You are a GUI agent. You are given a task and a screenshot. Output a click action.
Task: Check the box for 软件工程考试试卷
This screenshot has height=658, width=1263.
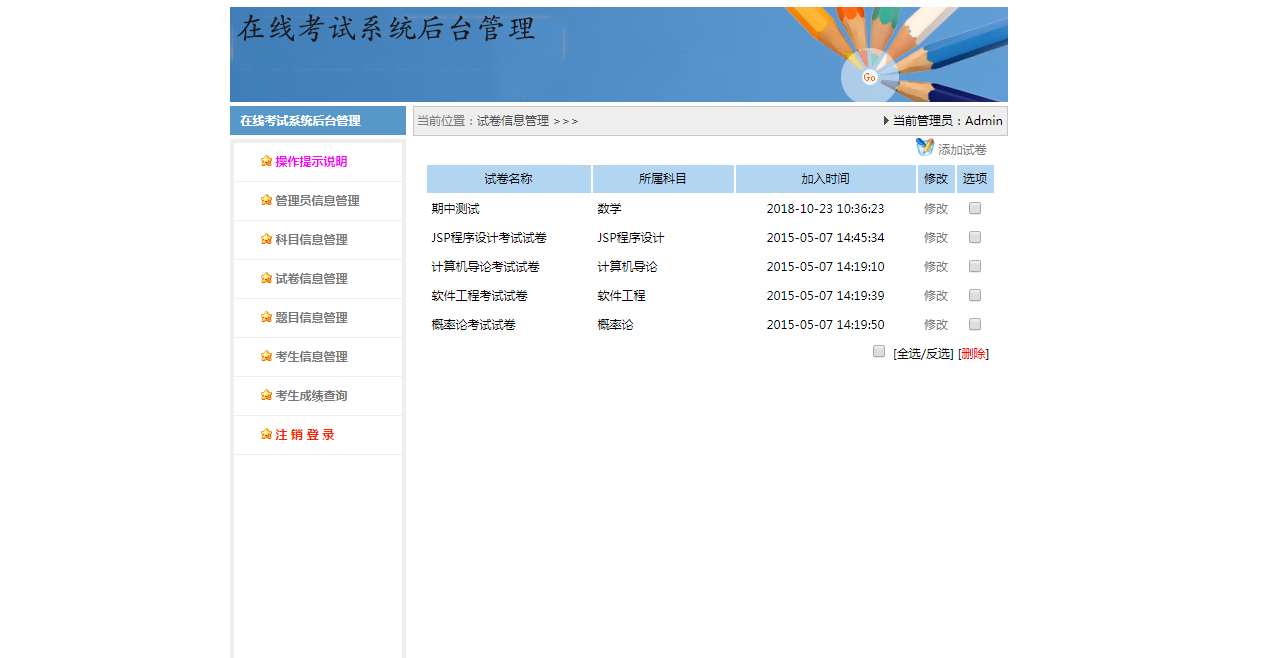click(975, 295)
